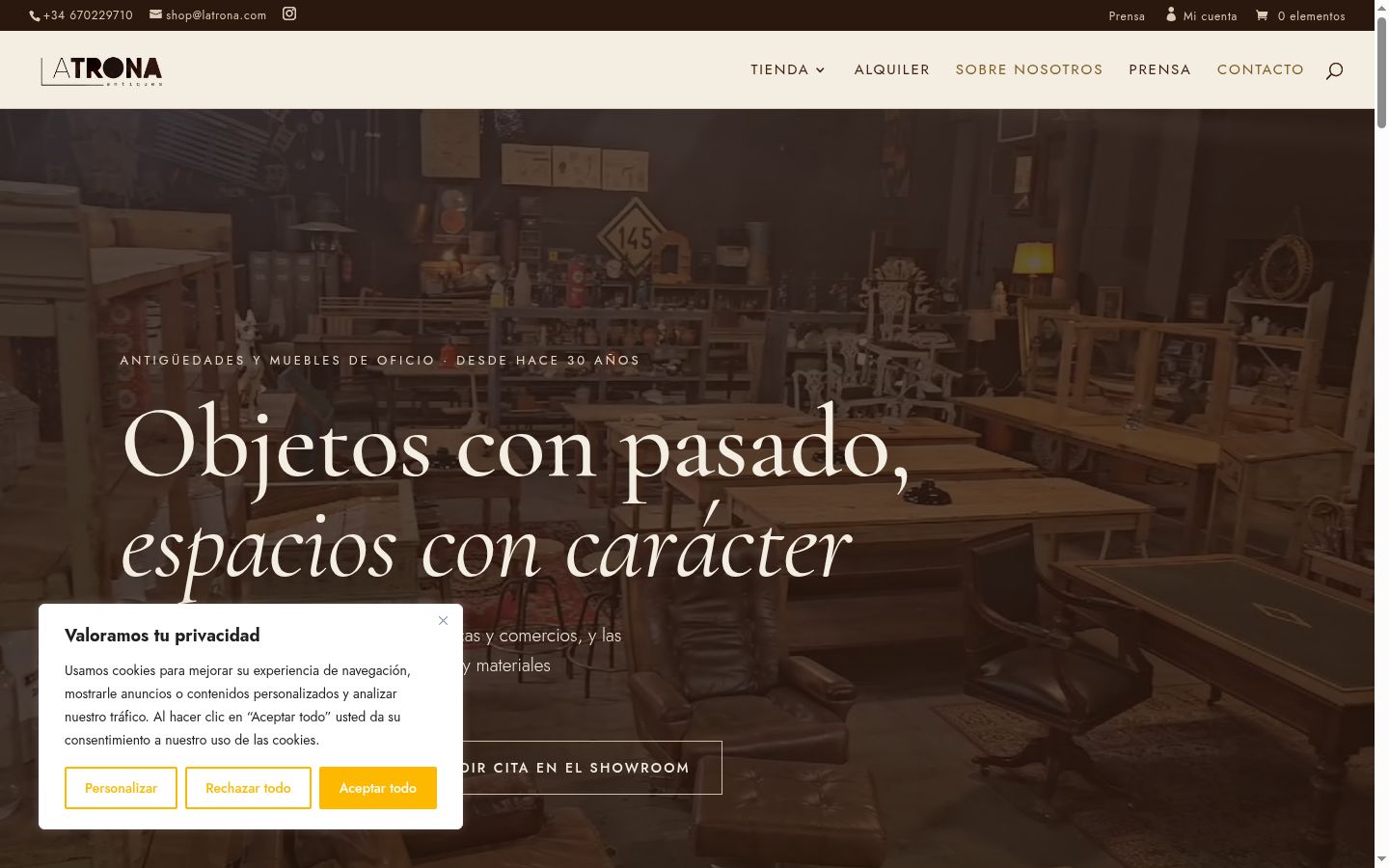The width and height of the screenshot is (1389, 868).
Task: Click the envelope email icon
Action: (x=155, y=14)
